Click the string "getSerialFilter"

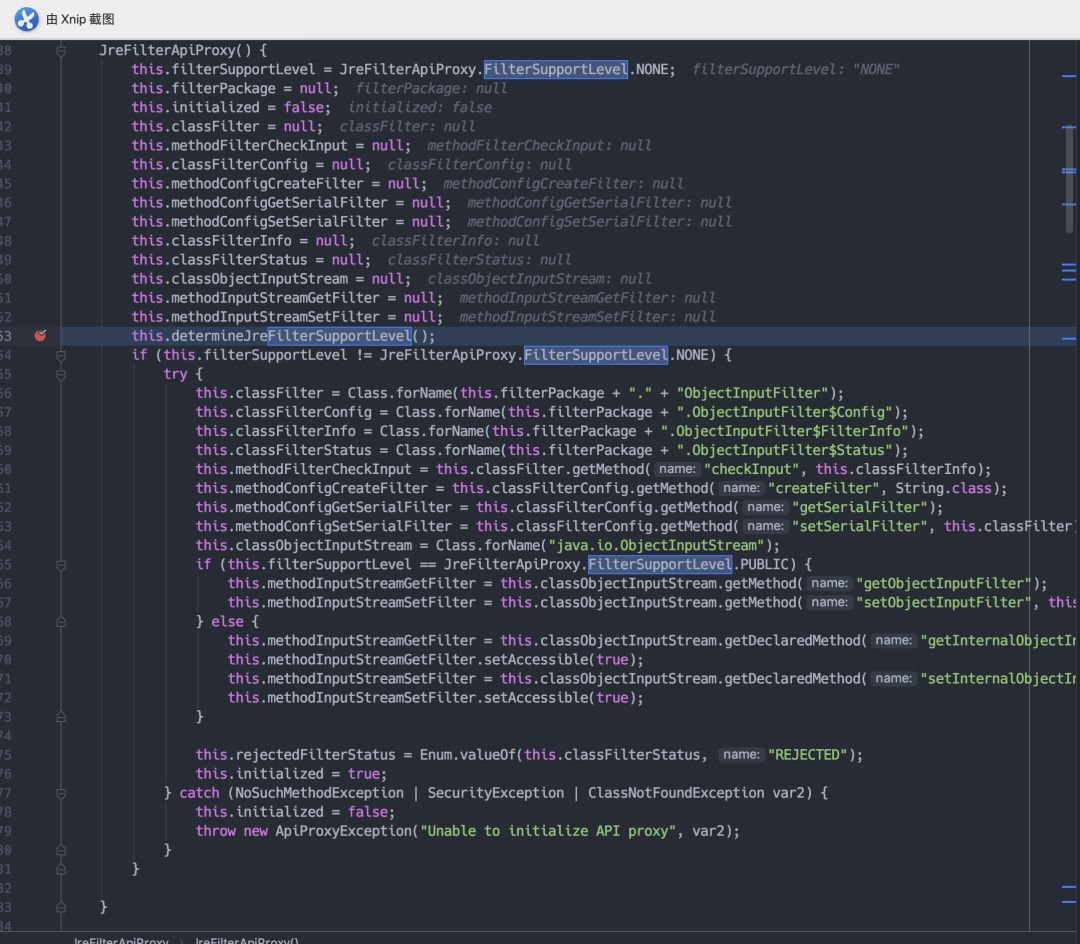[x=860, y=507]
